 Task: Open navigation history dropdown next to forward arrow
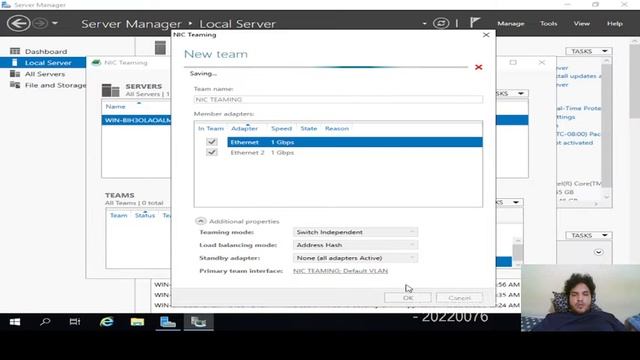(x=55, y=23)
